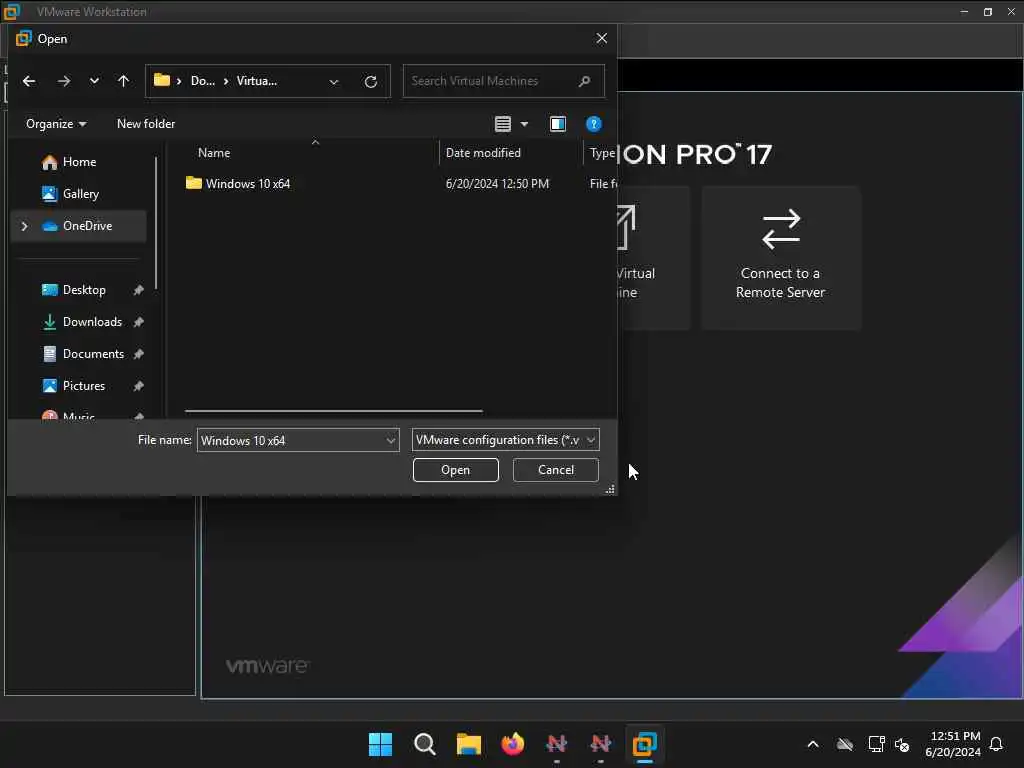Close the Open dialog with X

[601, 39]
